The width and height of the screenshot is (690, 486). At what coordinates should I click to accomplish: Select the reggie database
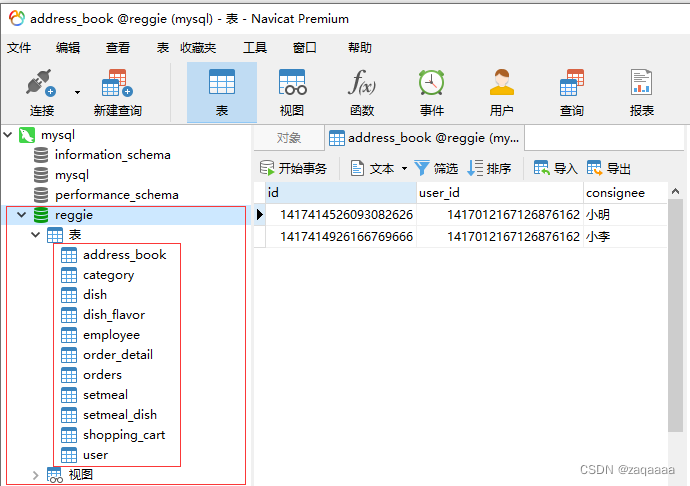(x=73, y=215)
